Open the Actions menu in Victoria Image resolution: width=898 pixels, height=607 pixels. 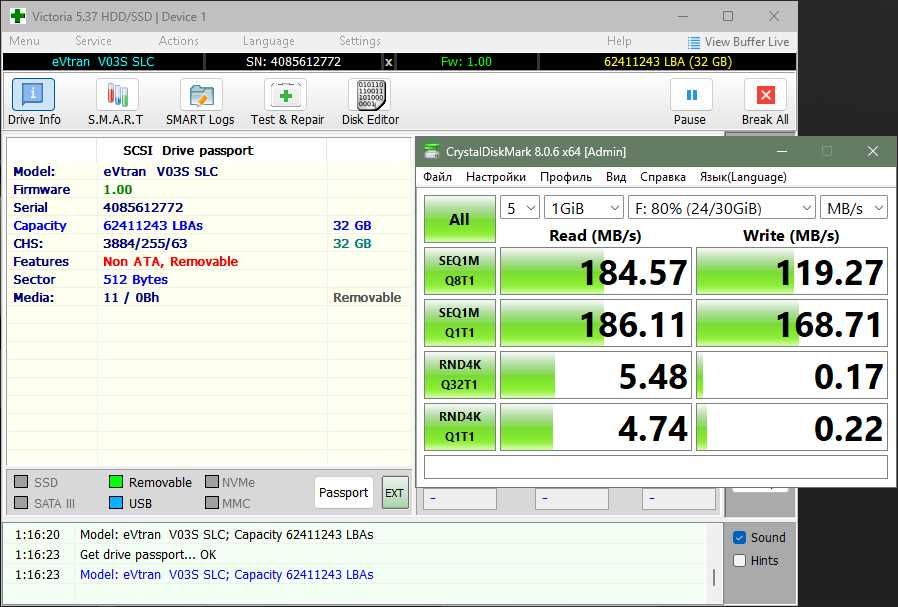(x=179, y=41)
